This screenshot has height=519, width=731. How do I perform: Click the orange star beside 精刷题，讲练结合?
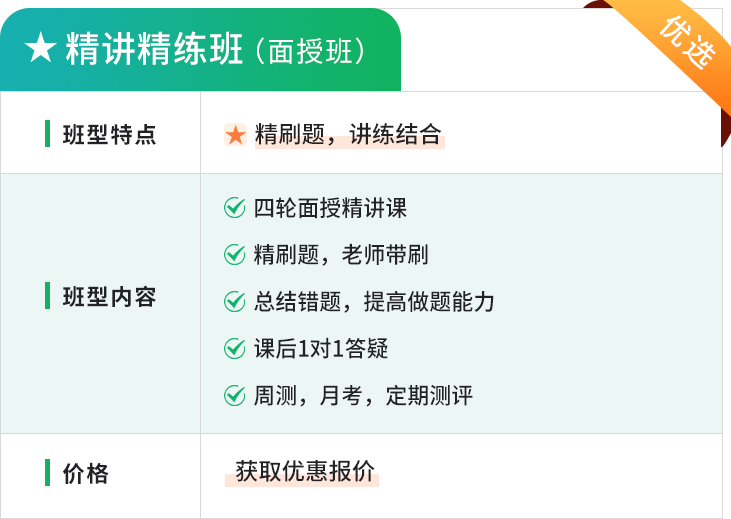coord(235,135)
